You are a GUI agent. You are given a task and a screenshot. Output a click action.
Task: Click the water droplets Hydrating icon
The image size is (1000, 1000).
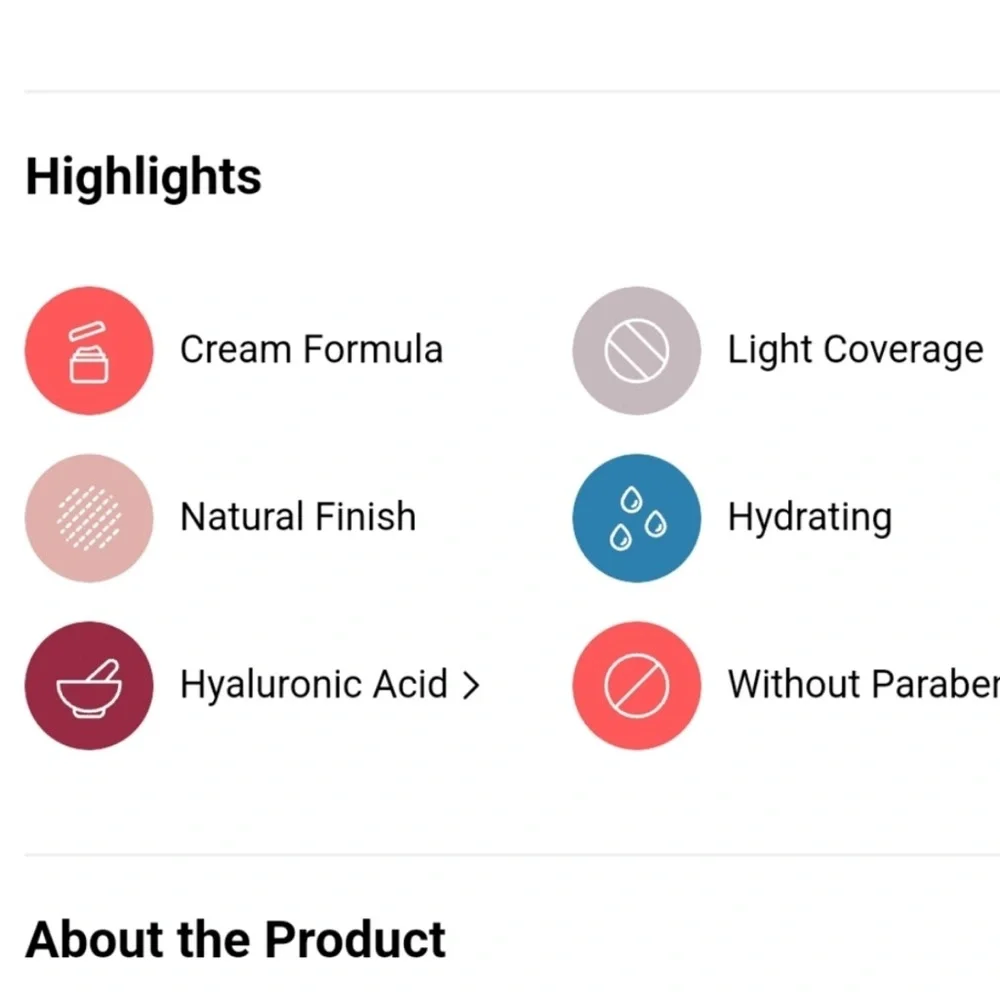[x=637, y=518]
